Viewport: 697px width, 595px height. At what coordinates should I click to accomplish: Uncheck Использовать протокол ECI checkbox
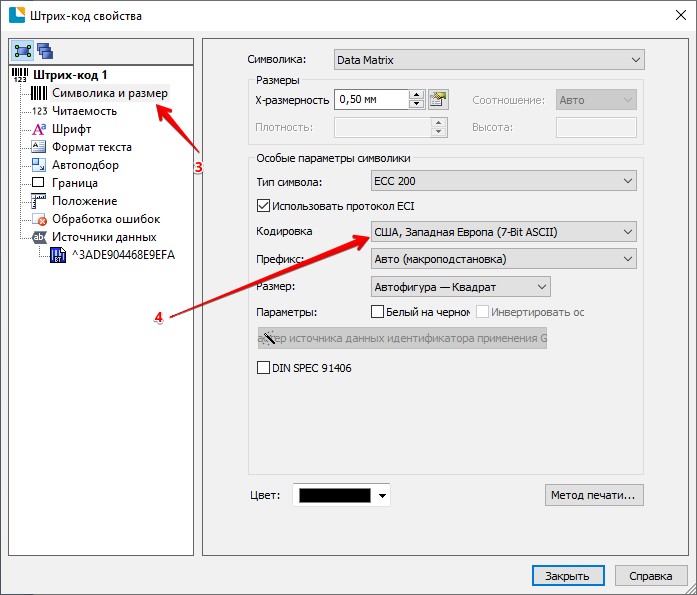point(264,206)
